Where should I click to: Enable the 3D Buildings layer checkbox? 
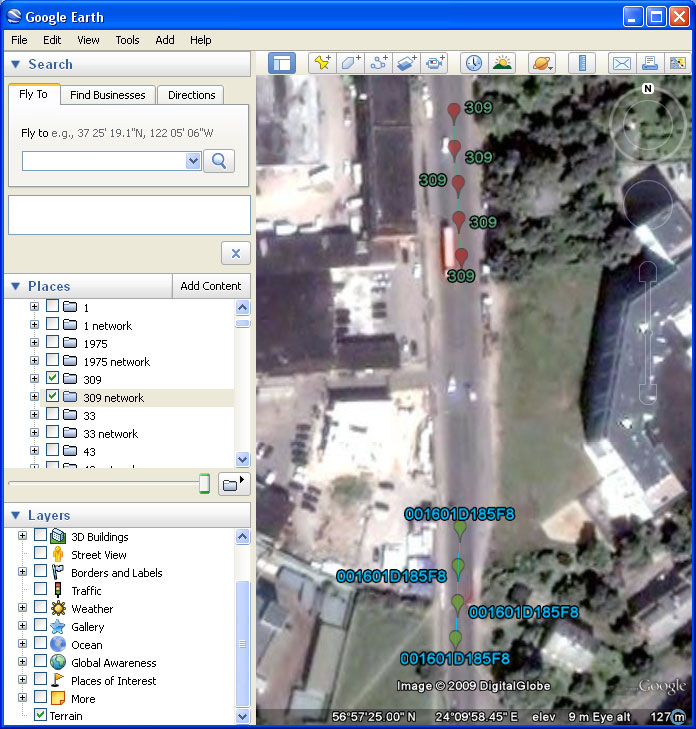coord(40,535)
